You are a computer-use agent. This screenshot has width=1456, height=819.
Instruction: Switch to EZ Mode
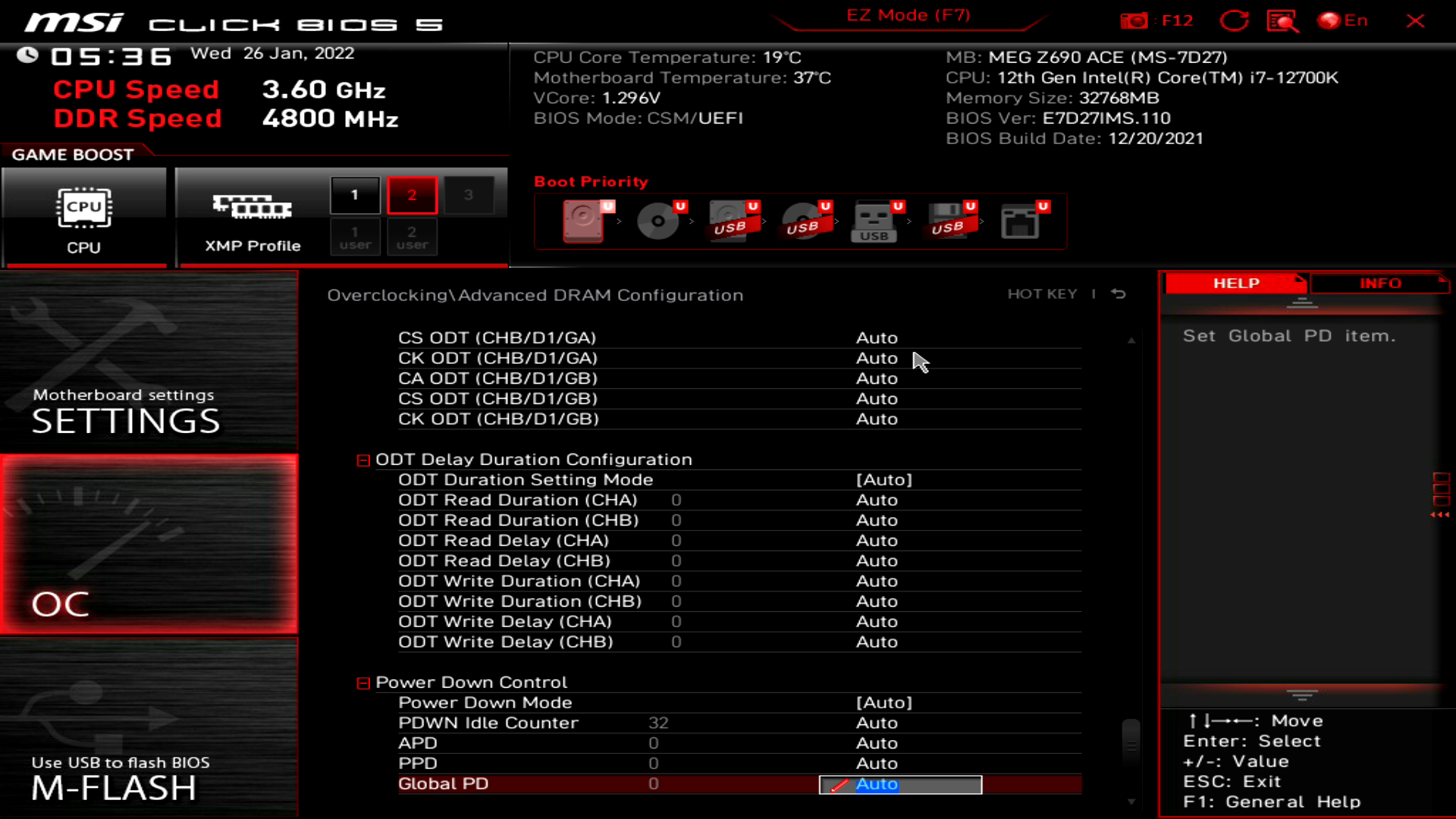(907, 14)
